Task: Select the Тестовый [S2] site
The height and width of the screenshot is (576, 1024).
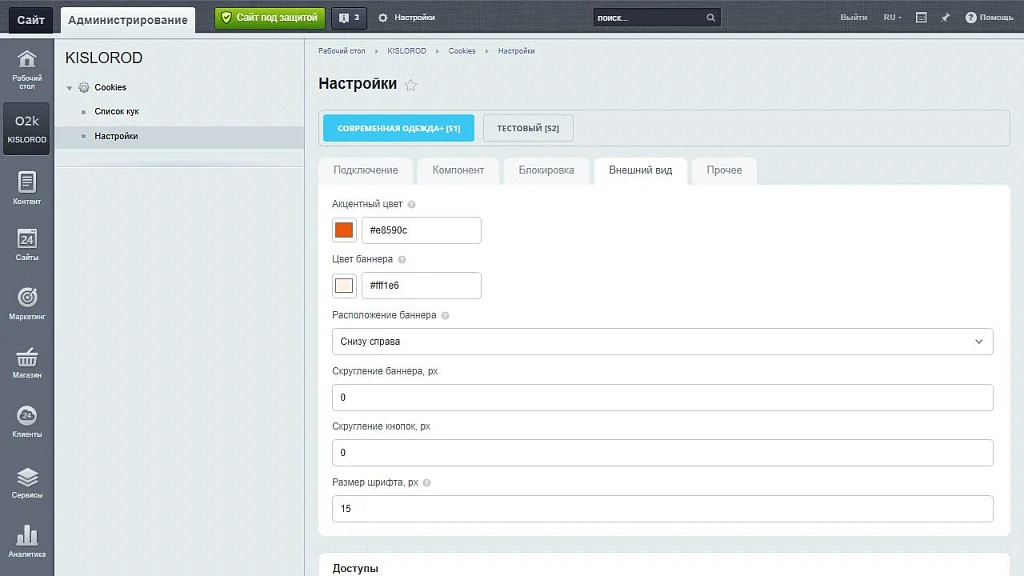Action: pos(528,128)
